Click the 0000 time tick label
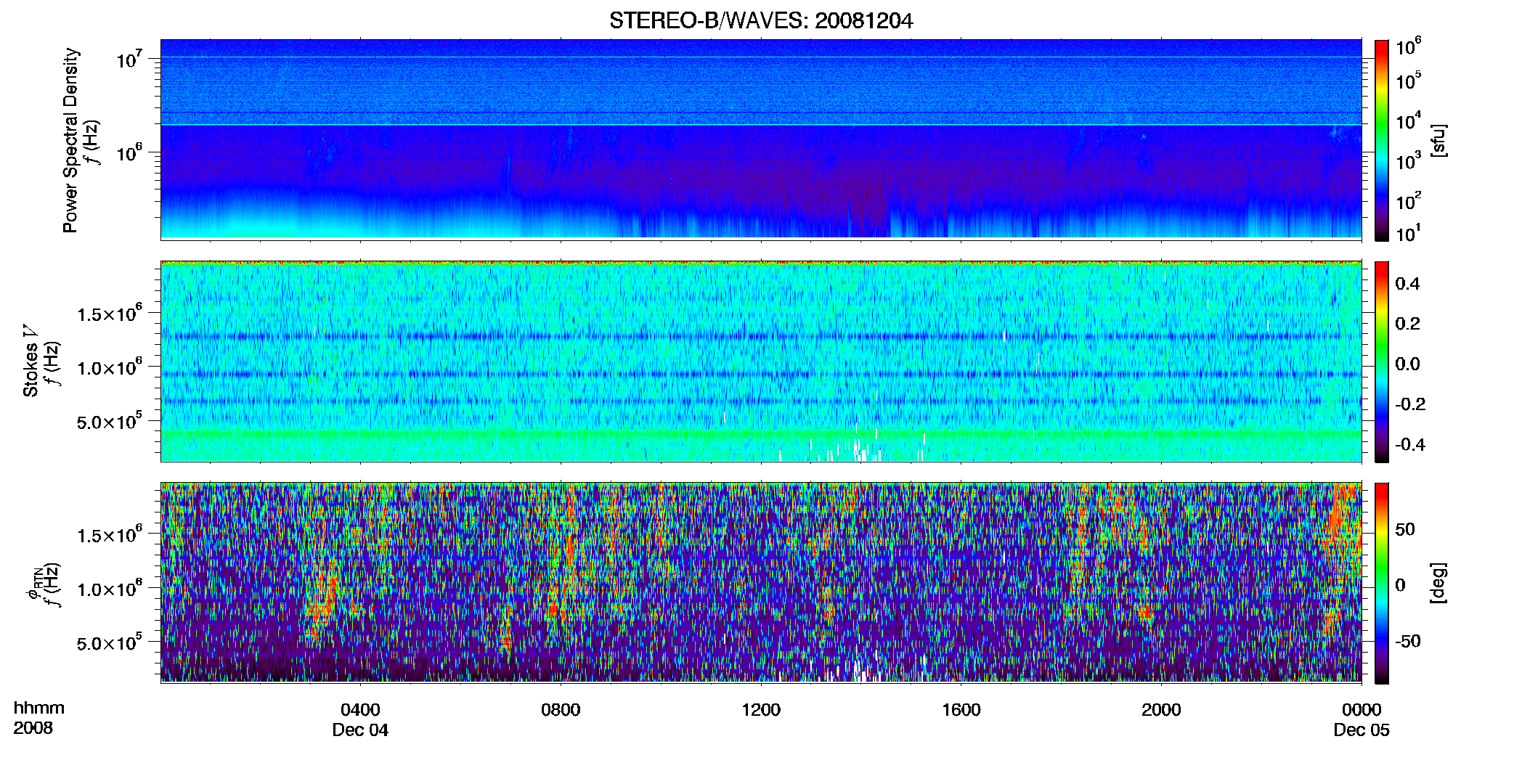The width and height of the screenshot is (1522, 784). [x=1362, y=710]
